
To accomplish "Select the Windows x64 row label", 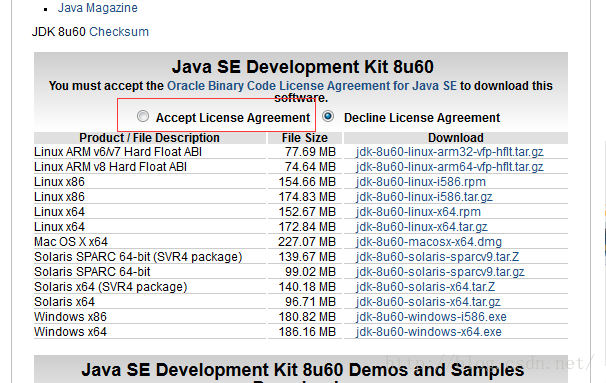I will [x=70, y=332].
